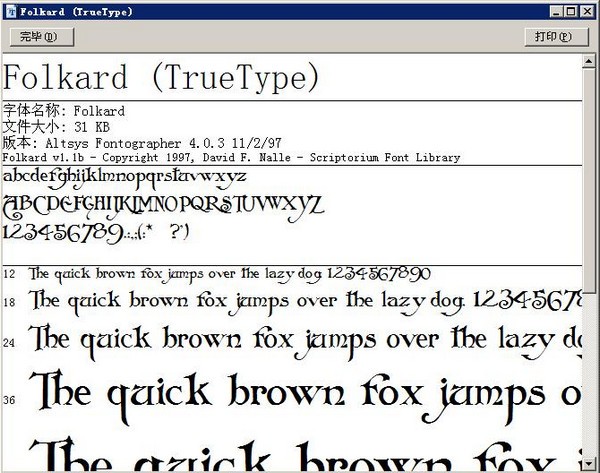Click the lowercase alphabet sample 'abcdefghijklmnopqrstuvwxyz'
Screen dimensions: 600x473
pos(125,179)
